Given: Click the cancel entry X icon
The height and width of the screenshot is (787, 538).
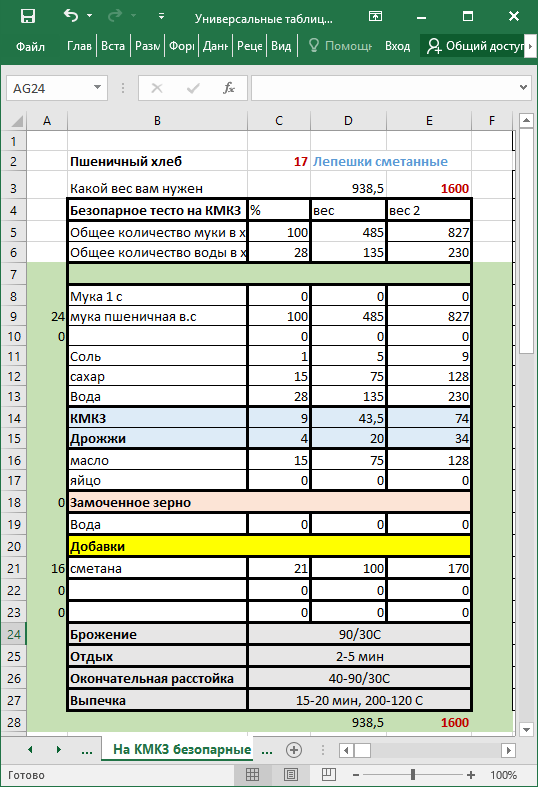Looking at the screenshot, I should pos(157,88).
